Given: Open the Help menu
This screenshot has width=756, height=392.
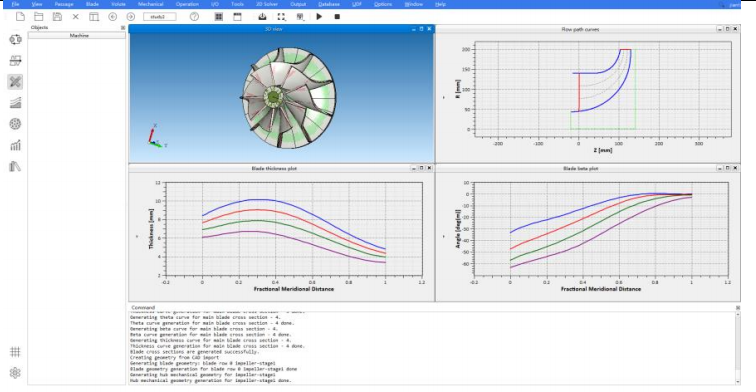Looking at the screenshot, I should tap(440, 4).
